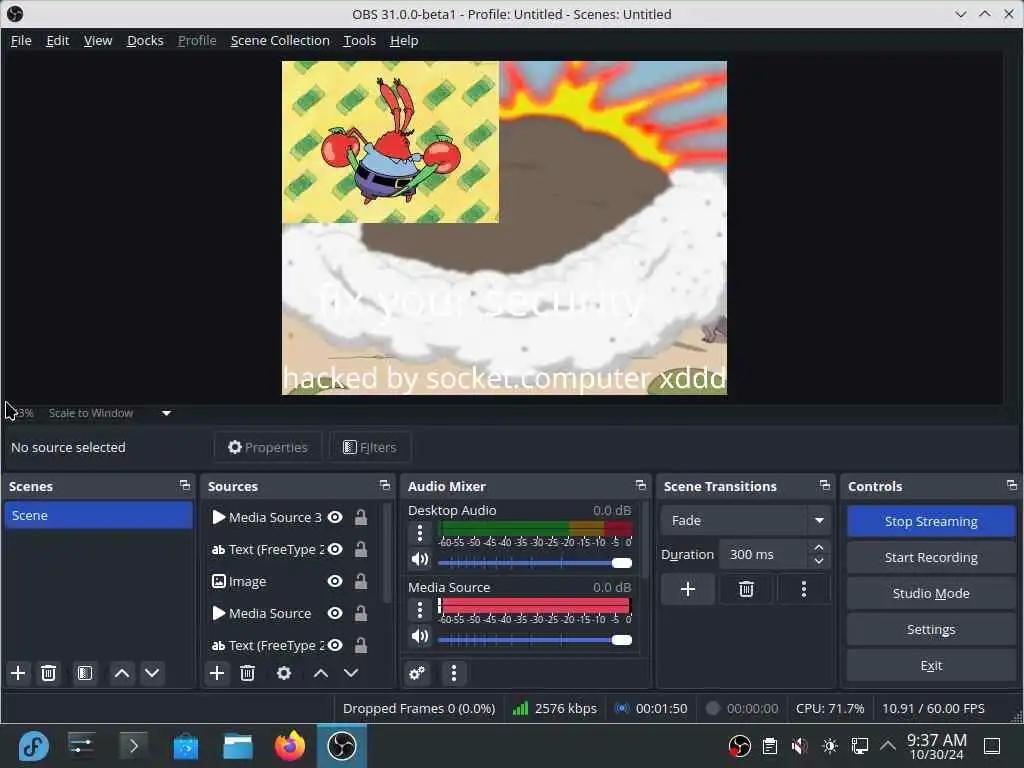Open source properties gear in Sources dock
Viewport: 1024px width, 768px height.
[x=284, y=673]
